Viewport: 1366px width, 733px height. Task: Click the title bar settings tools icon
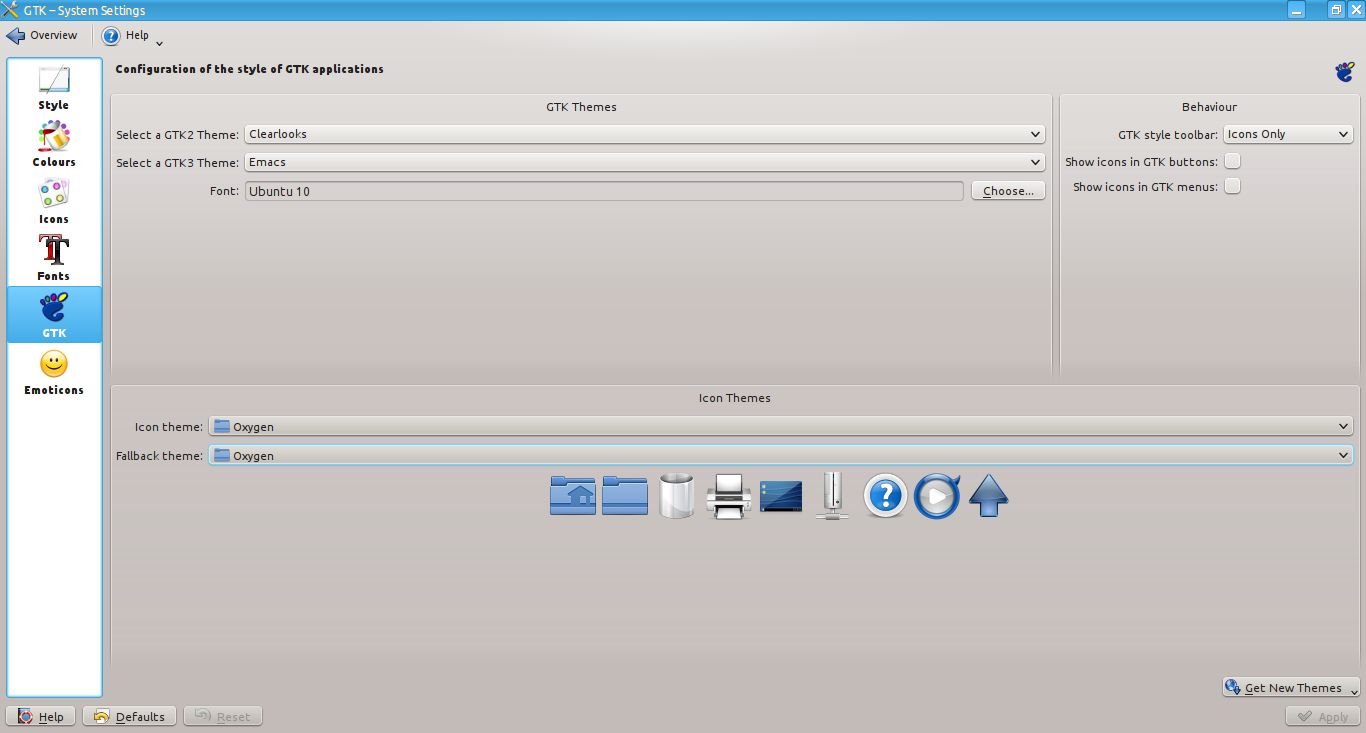tap(11, 10)
